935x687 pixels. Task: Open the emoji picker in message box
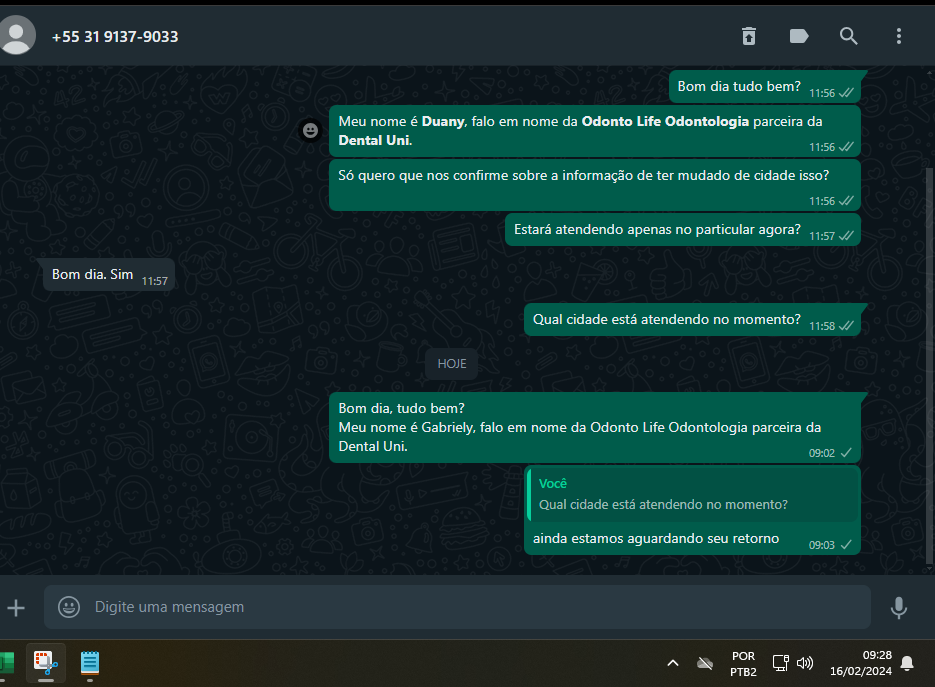click(69, 607)
